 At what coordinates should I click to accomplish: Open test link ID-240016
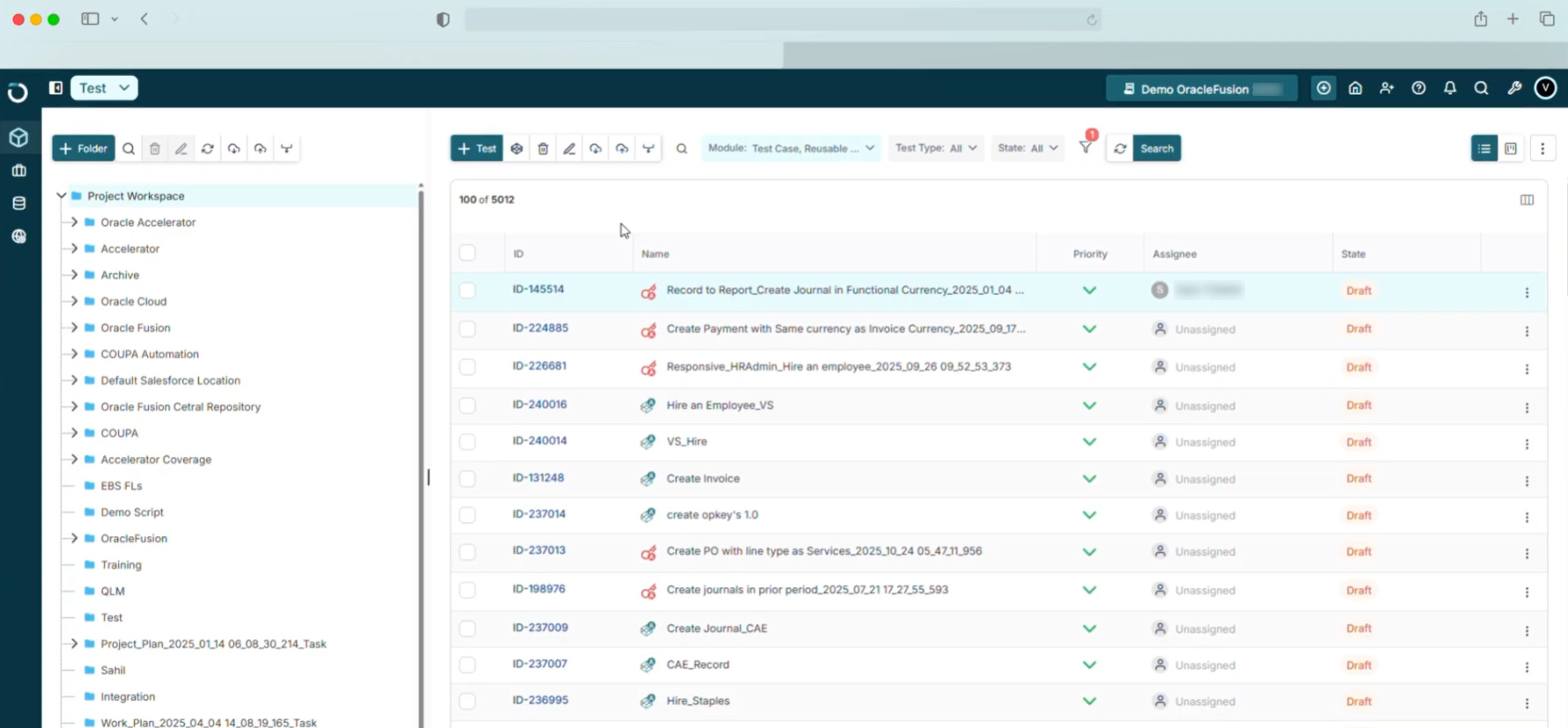point(540,404)
